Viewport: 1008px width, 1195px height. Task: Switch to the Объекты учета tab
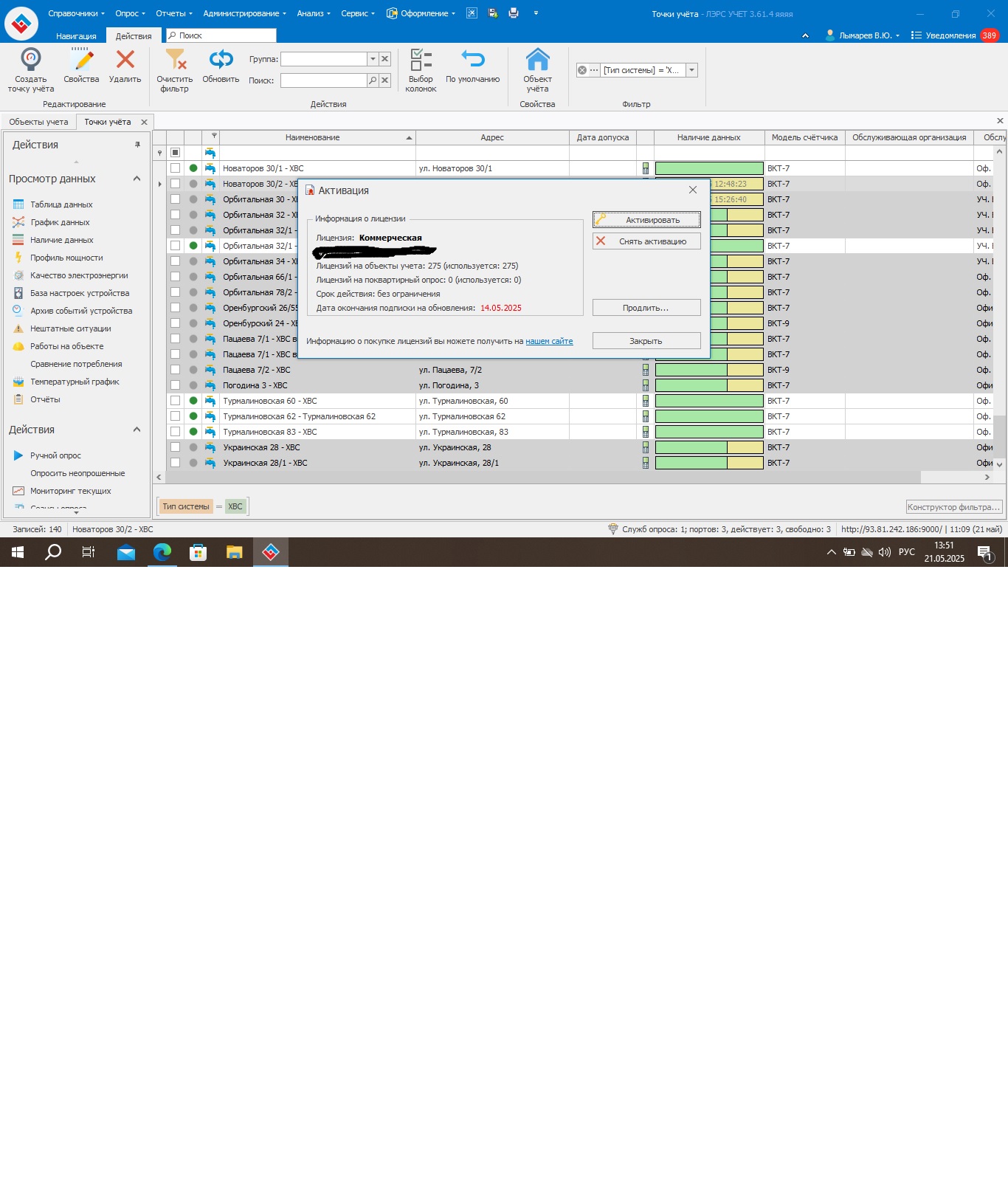(38, 122)
